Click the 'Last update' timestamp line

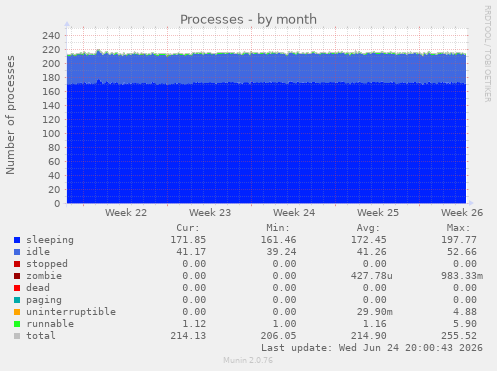coord(372,348)
